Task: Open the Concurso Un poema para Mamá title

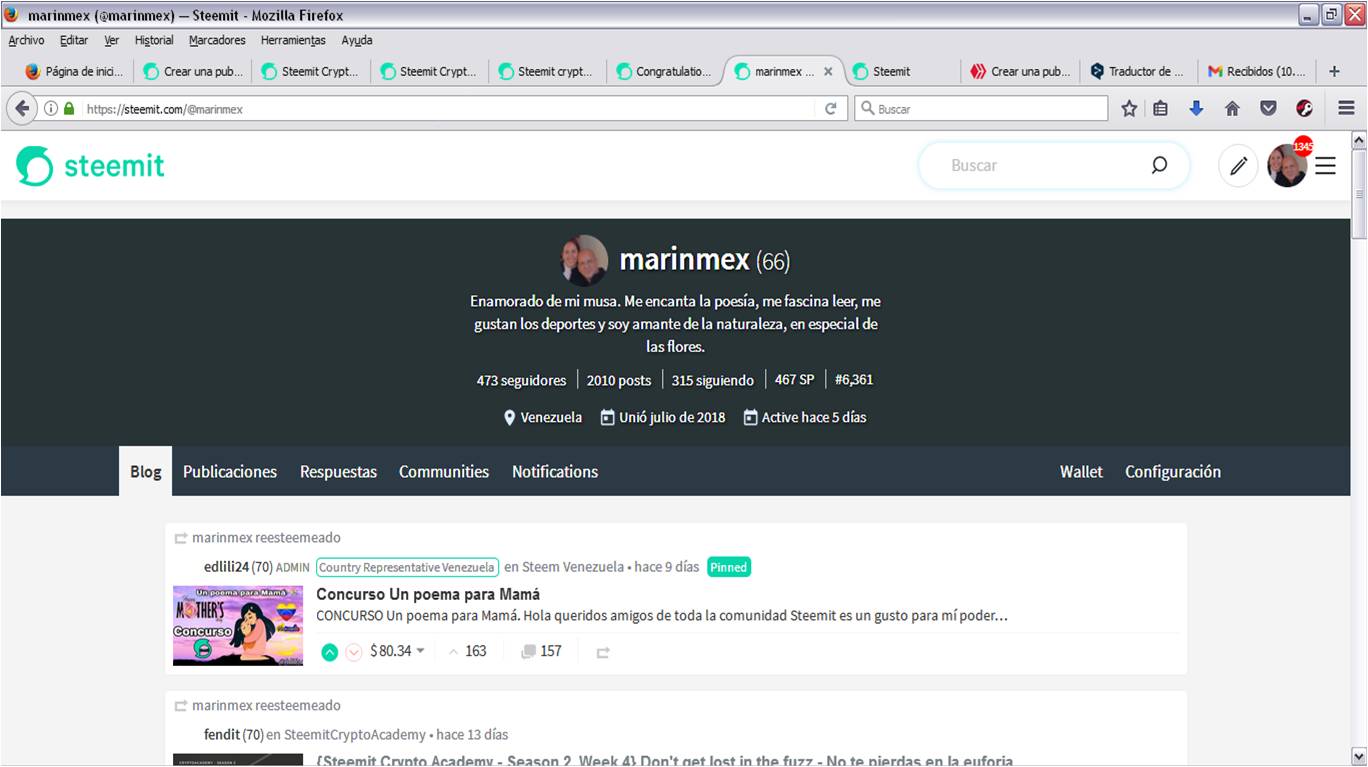Action: [428, 594]
